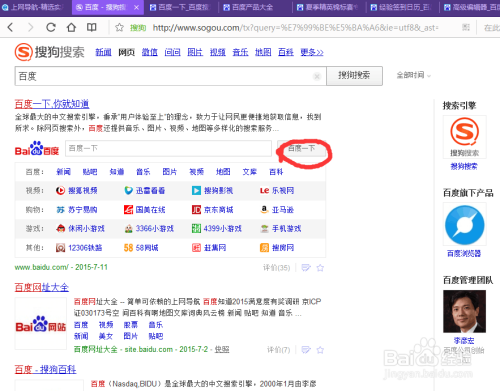Click the Sogou search logo
The width and height of the screenshot is (500, 391).
tap(49, 52)
